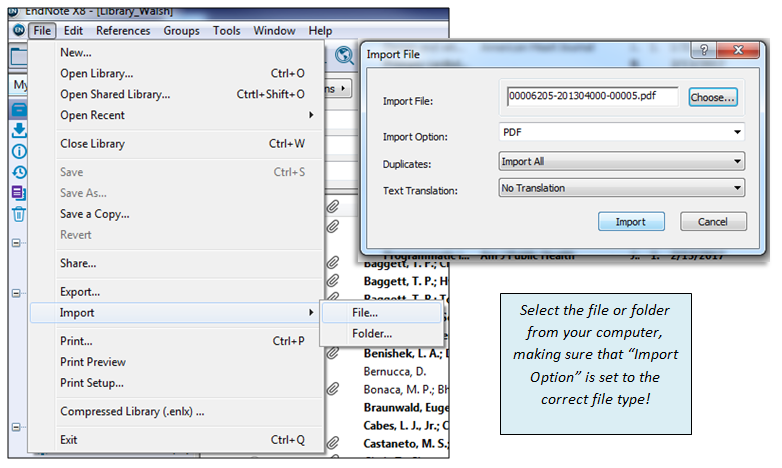Select Print Setup... menu item

pos(177,383)
